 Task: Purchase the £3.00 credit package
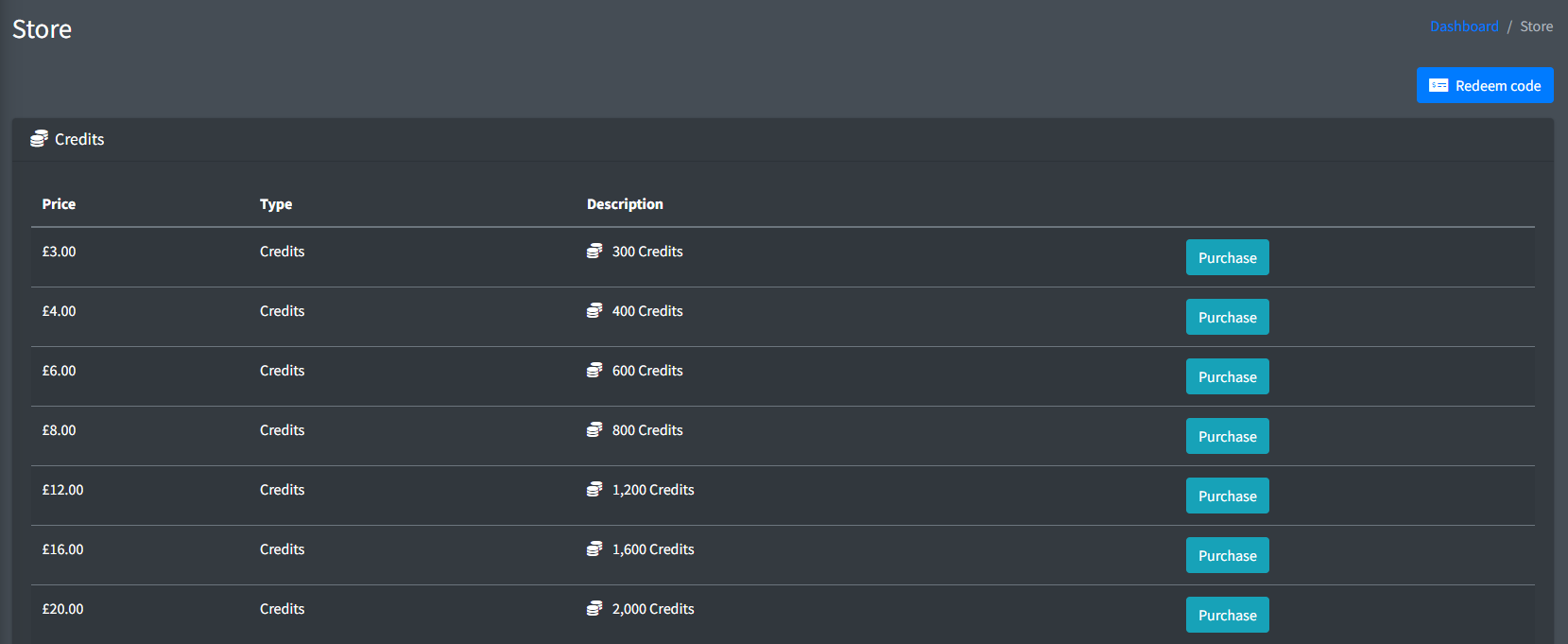tap(1227, 257)
